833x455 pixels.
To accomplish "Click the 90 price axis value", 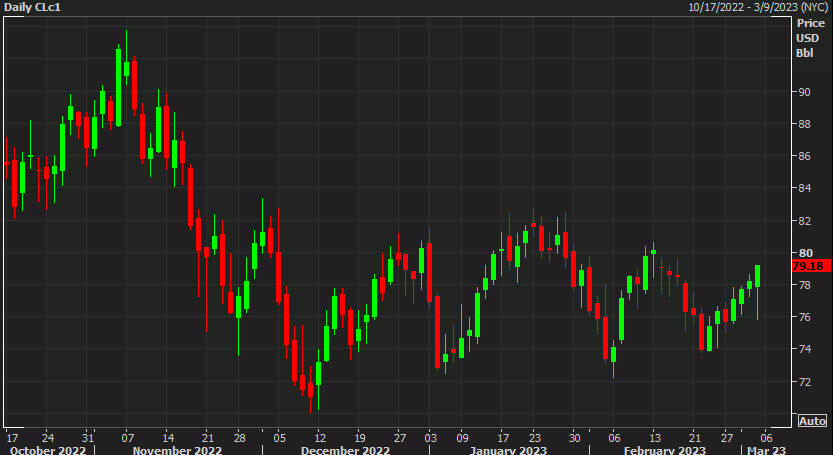I will 805,92.
